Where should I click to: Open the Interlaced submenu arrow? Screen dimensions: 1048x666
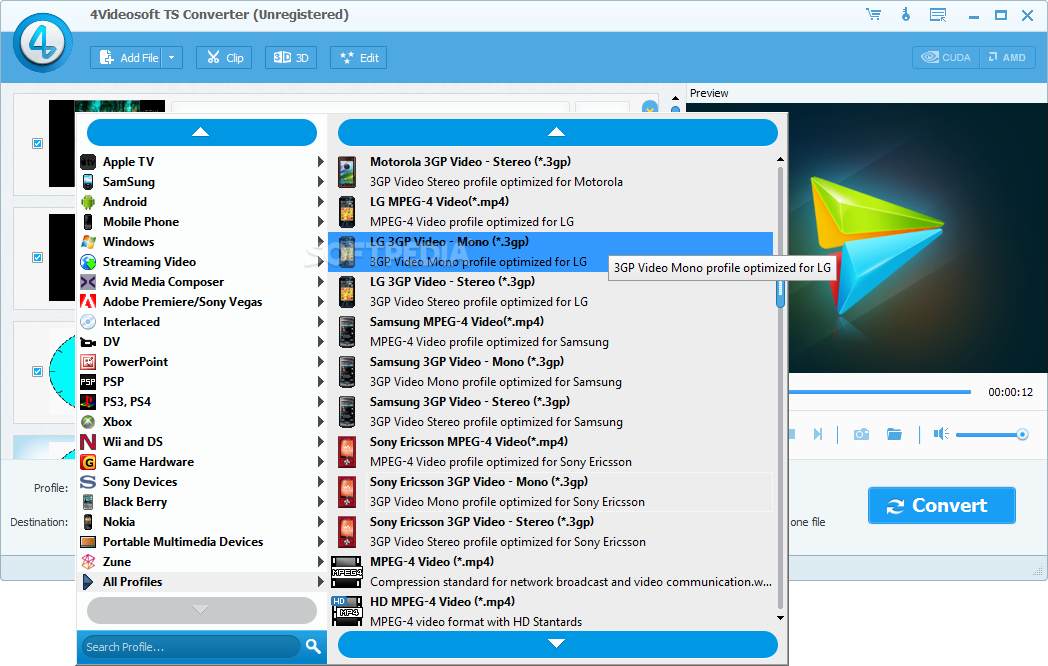[x=320, y=322]
